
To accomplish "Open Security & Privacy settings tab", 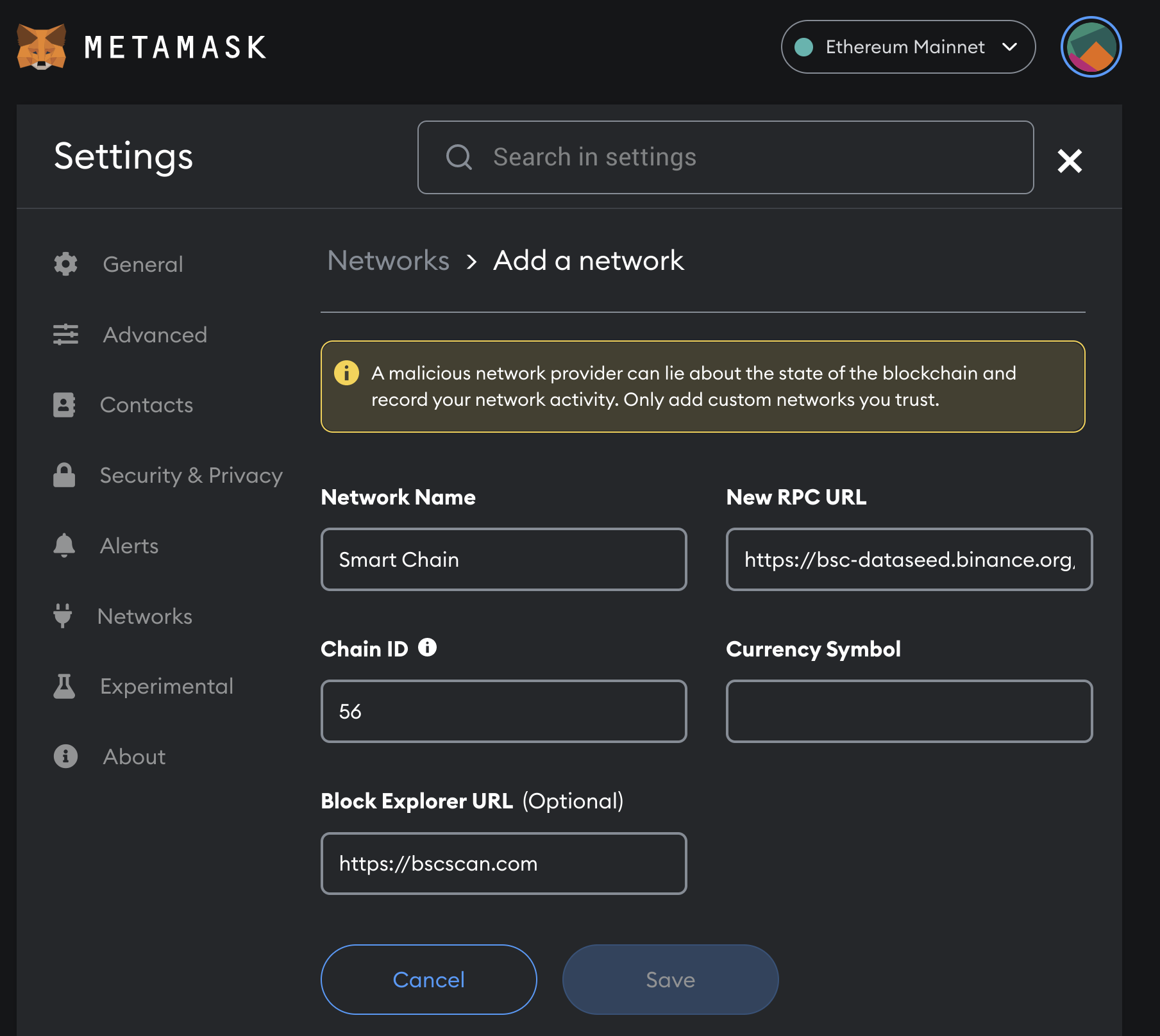I will 191,475.
